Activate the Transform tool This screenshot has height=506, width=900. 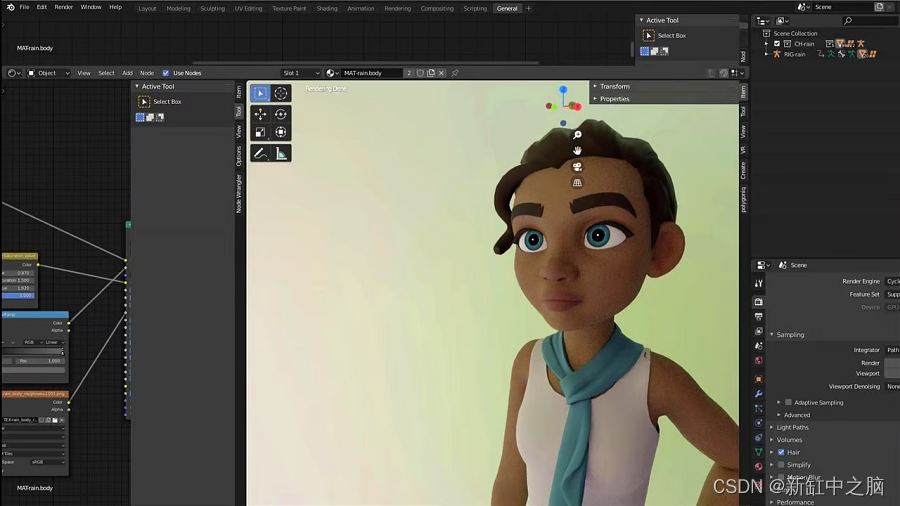281,133
